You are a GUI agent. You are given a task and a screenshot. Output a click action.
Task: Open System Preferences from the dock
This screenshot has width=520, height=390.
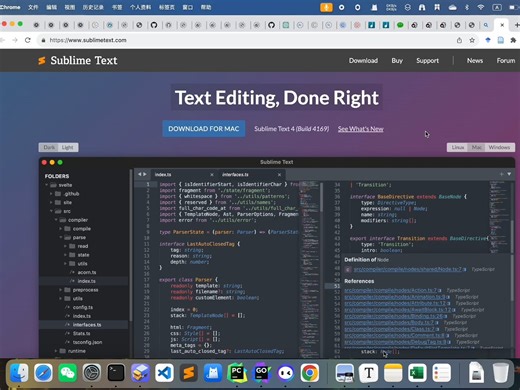(x=92, y=373)
